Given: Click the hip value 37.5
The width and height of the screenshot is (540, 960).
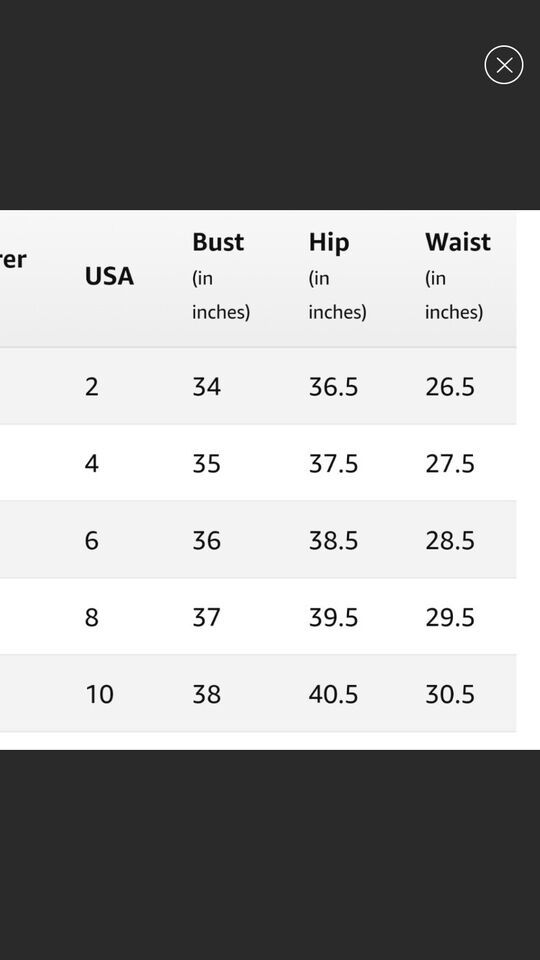Looking at the screenshot, I should [x=333, y=464].
